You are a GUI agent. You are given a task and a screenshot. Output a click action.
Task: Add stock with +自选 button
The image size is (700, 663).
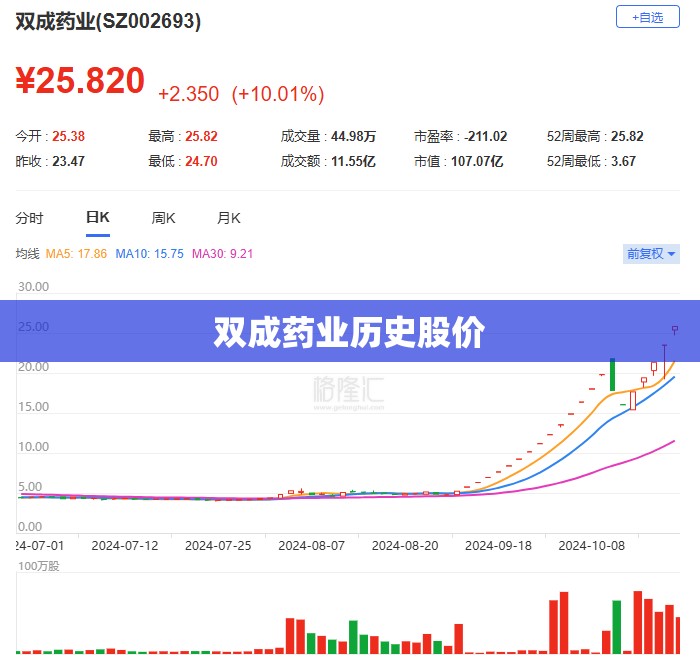click(x=647, y=17)
